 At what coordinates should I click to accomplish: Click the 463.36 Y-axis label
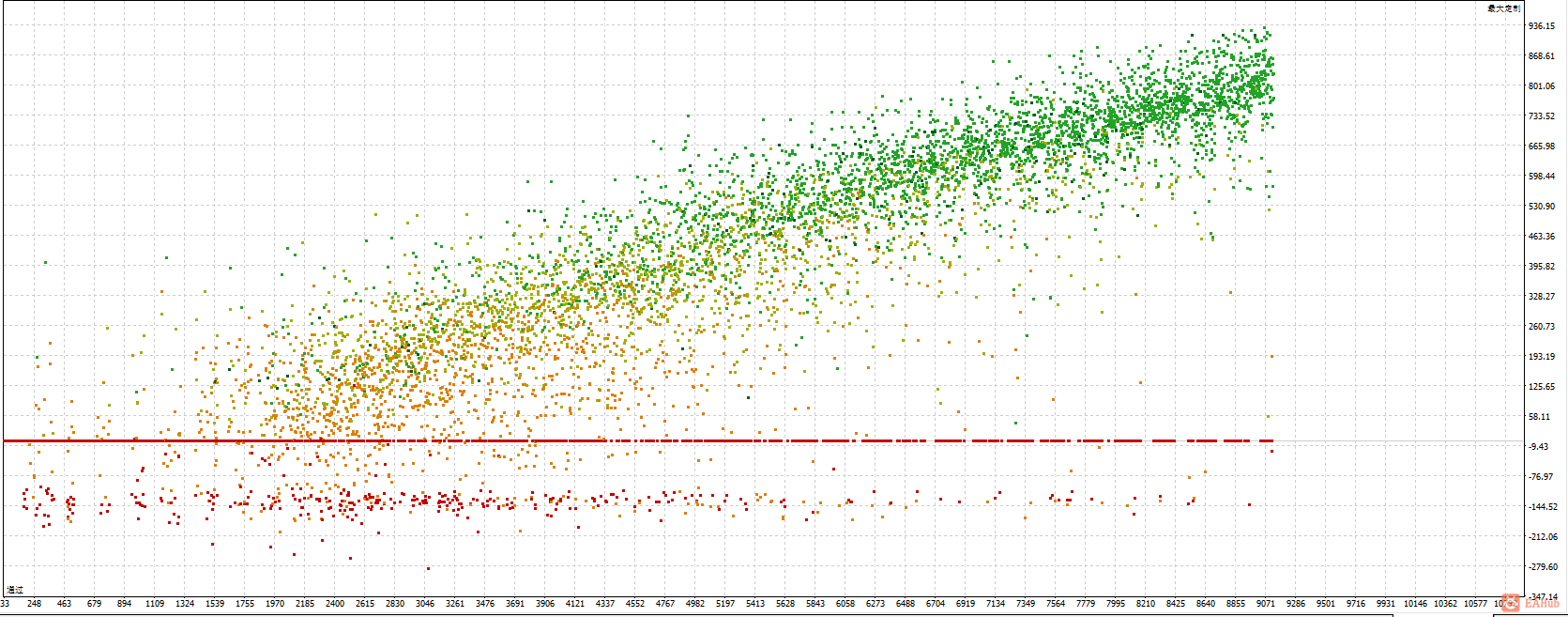[x=1542, y=237]
